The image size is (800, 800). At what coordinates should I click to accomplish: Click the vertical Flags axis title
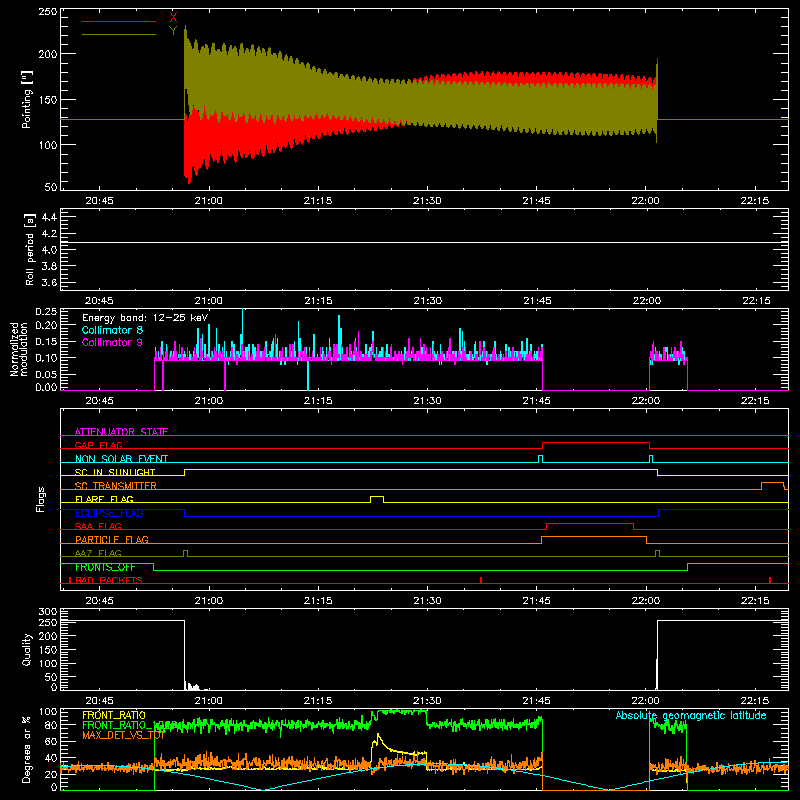(41, 499)
